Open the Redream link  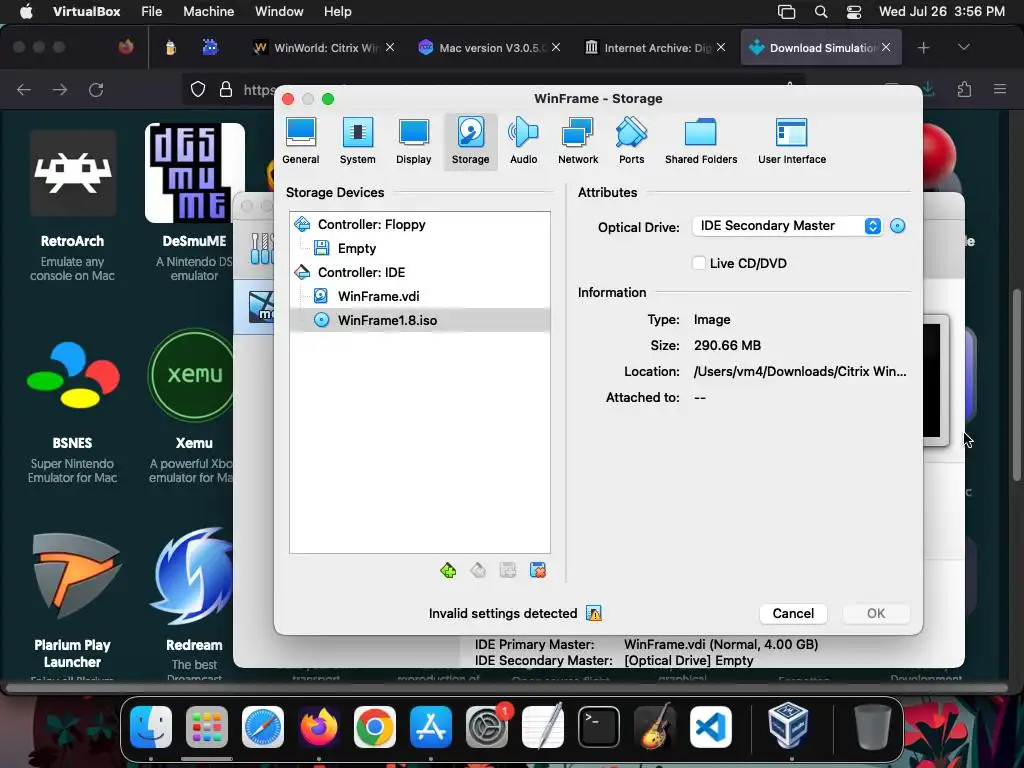(193, 604)
